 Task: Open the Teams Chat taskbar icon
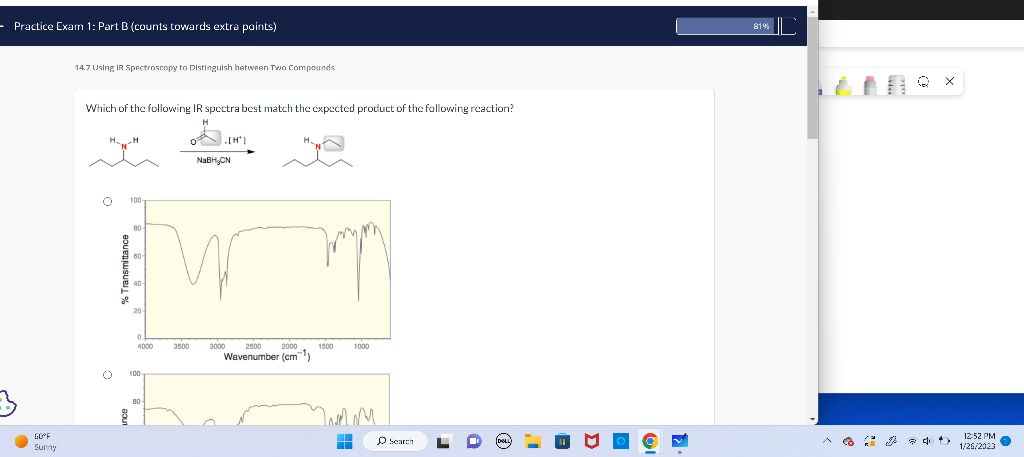pyautogui.click(x=474, y=442)
